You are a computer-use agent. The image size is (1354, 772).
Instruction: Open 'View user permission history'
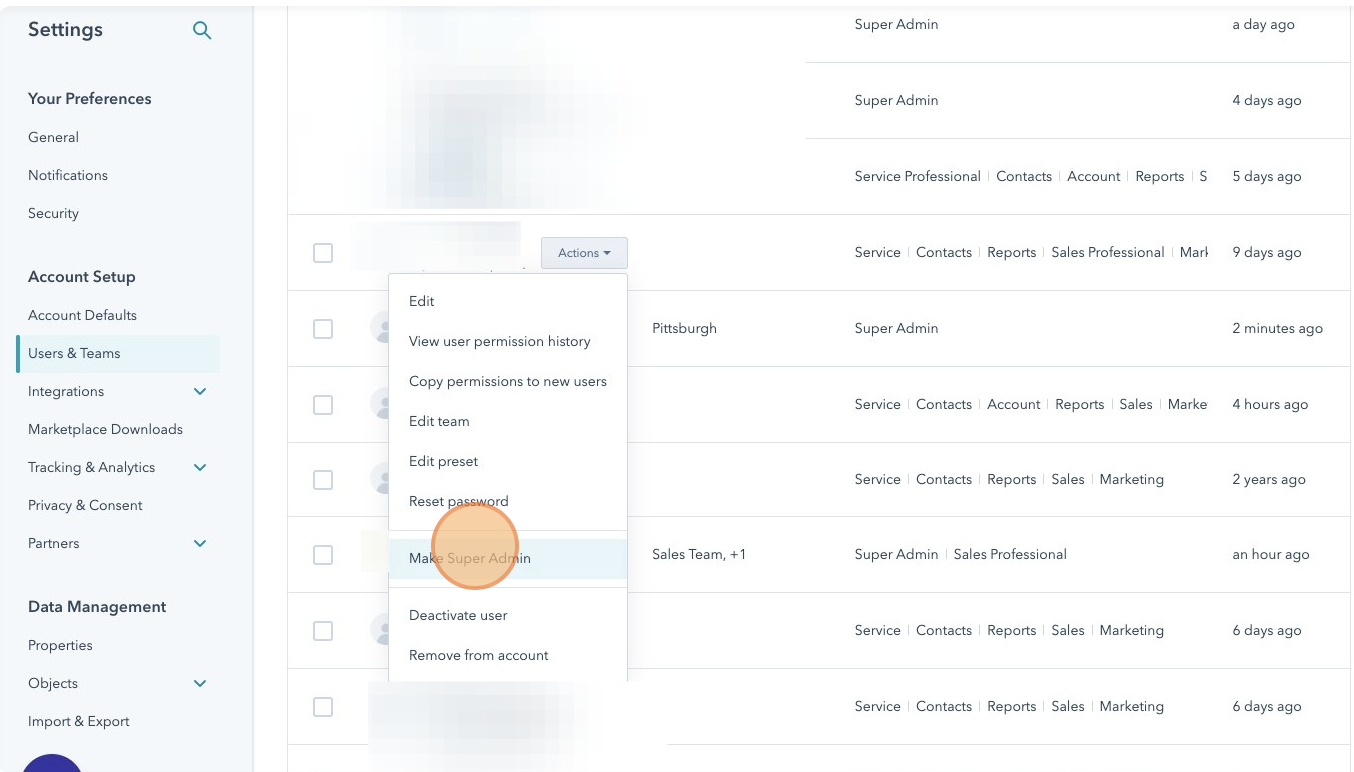(x=500, y=341)
